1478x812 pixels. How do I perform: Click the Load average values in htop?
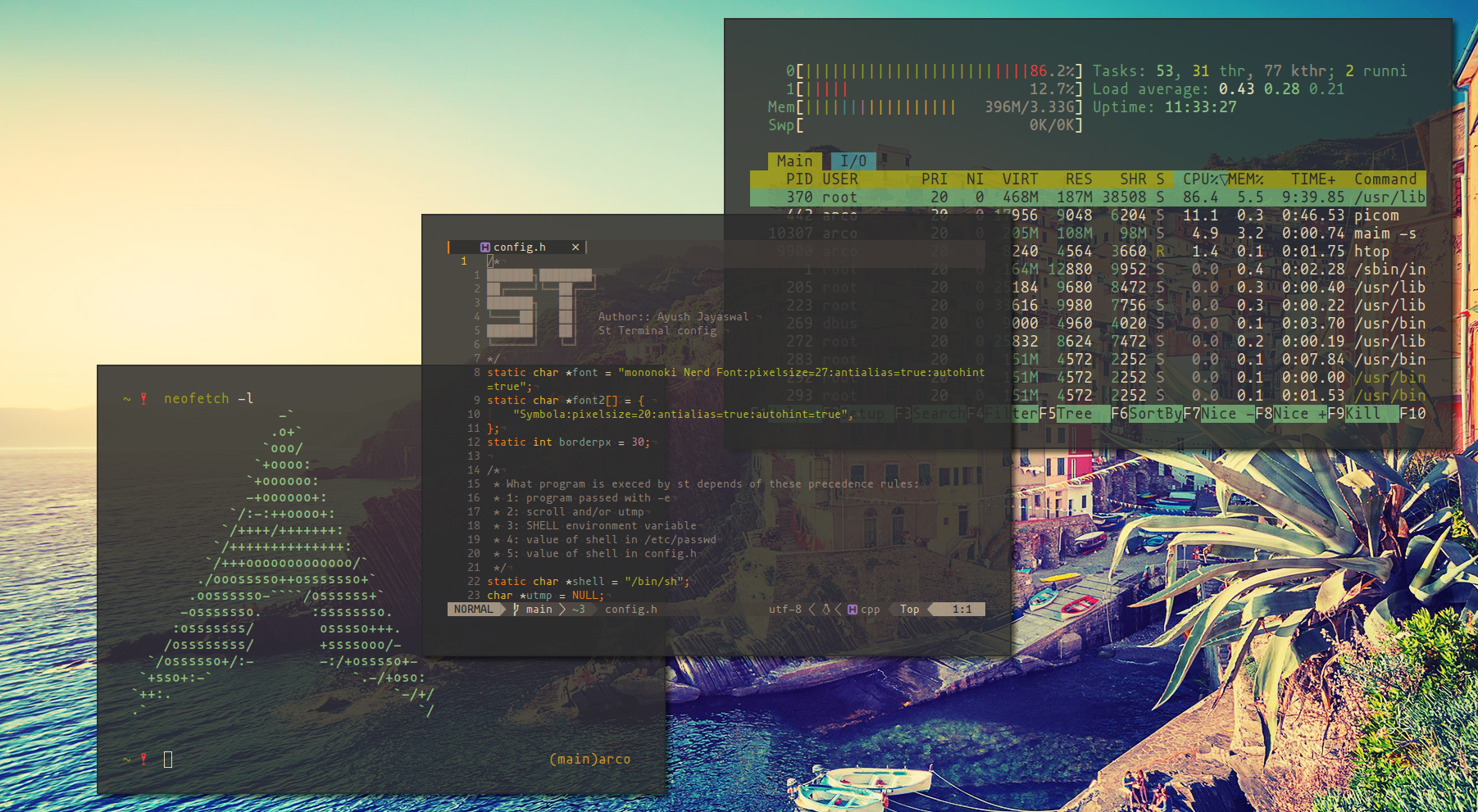1281,89
